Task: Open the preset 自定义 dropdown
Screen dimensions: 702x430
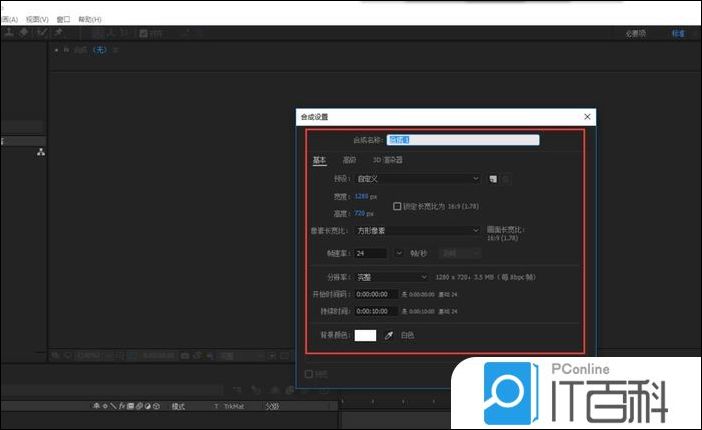Action: (x=418, y=179)
